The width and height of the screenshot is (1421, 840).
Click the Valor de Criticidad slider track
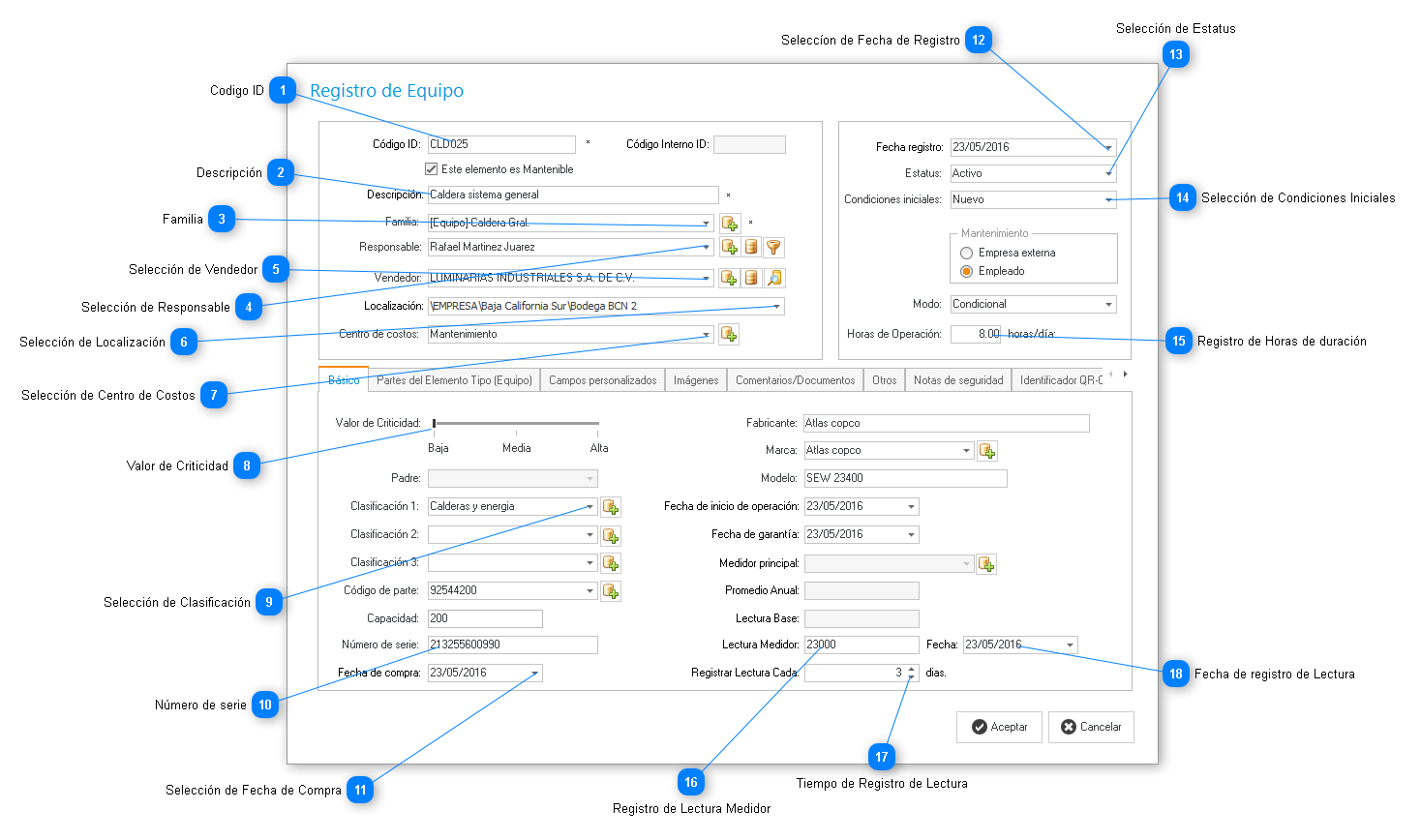tap(516, 423)
